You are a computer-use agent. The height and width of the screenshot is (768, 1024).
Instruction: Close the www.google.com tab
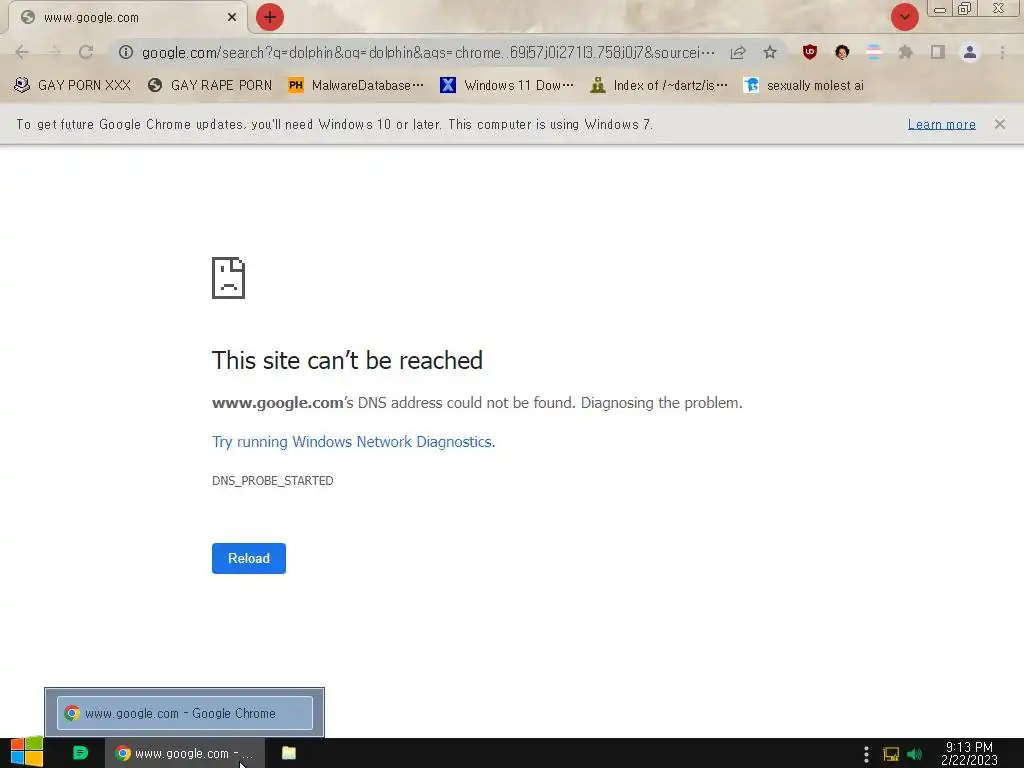[232, 18]
